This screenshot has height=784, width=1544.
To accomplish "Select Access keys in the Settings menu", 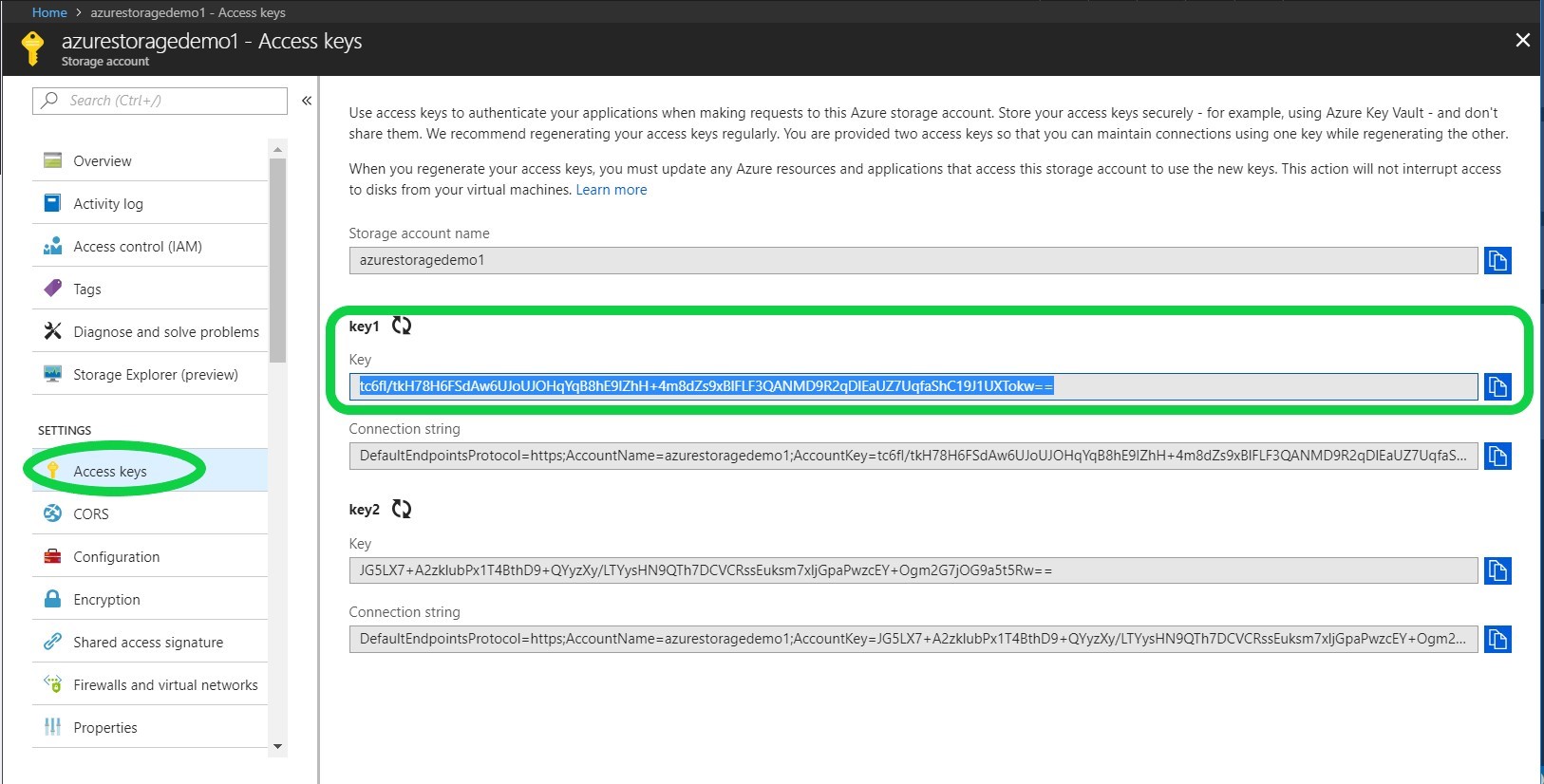I will [x=150, y=471].
